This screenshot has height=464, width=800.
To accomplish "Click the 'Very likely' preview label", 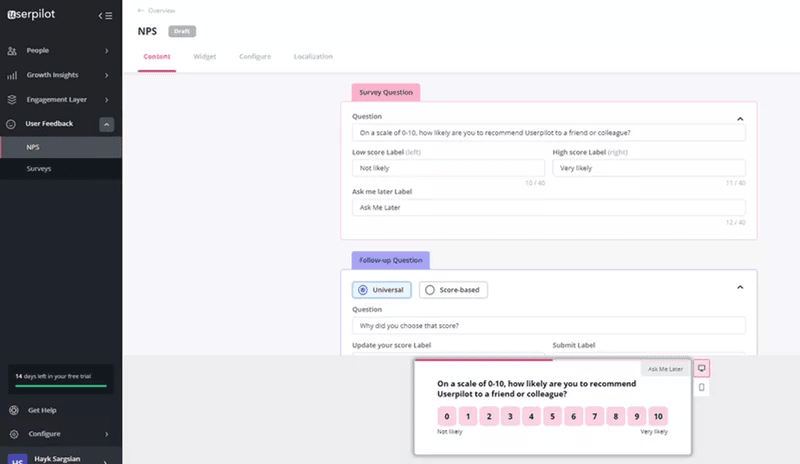I will (654, 432).
